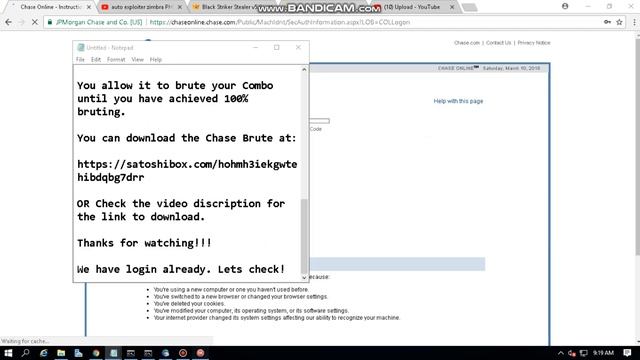Click JPMorgan Chase and Co. [US] certificate label
This screenshot has height=360, width=640.
pos(99,22)
